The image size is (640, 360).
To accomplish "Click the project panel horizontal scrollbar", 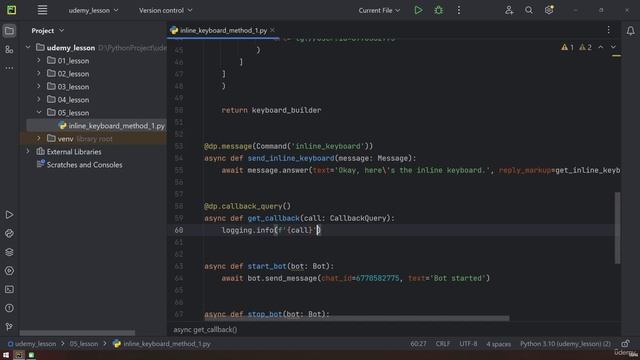I will (x=77, y=333).
